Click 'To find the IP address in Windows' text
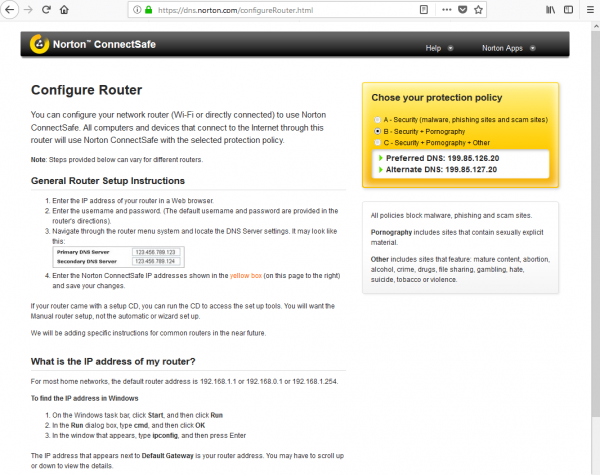 coord(85,398)
